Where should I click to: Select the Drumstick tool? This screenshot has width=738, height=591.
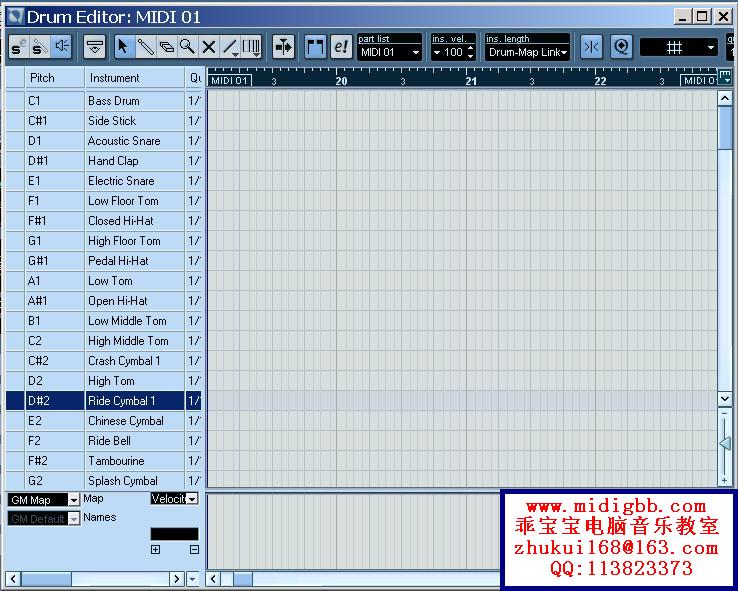click(145, 47)
